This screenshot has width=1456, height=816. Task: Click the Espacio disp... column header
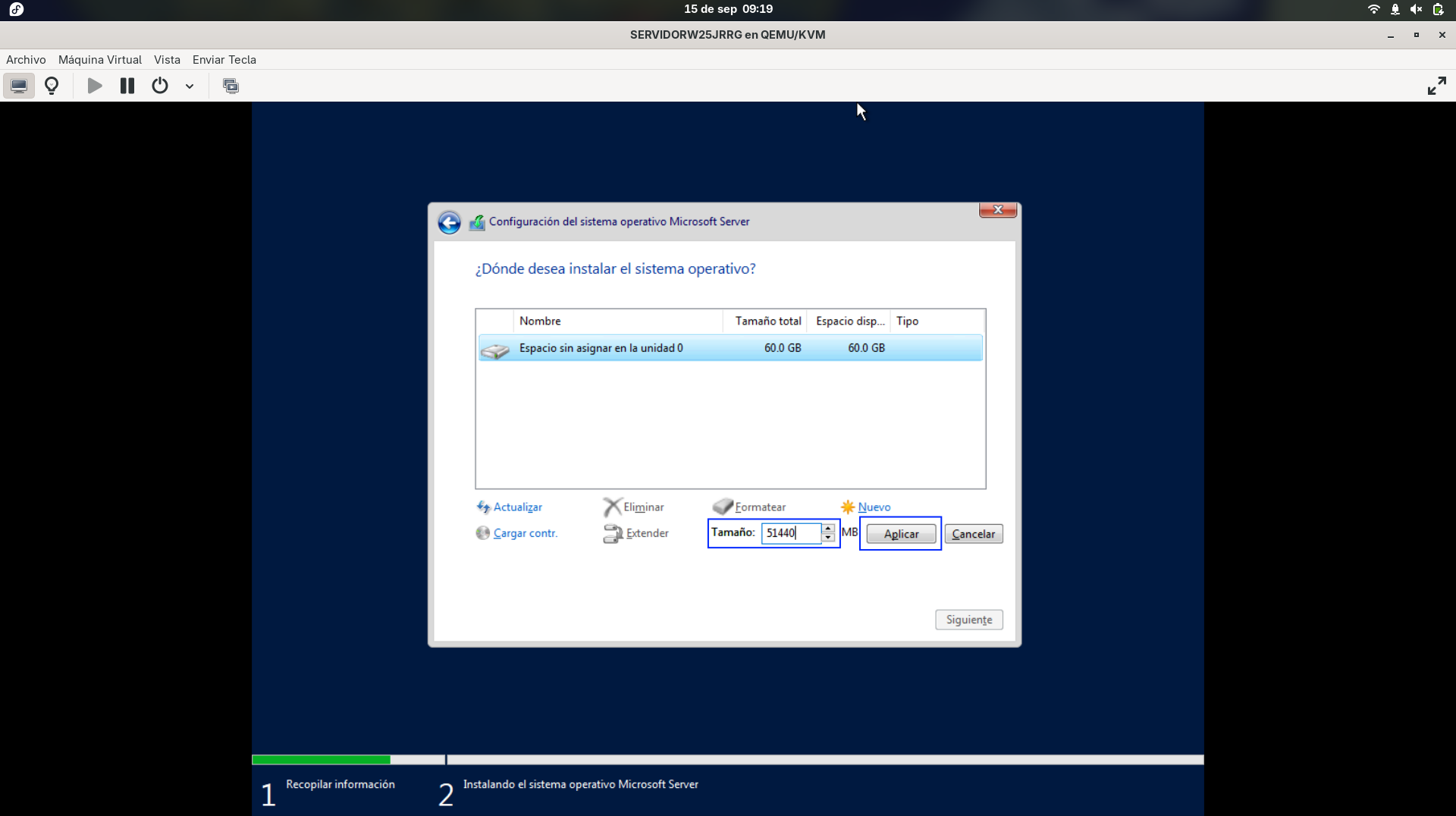click(849, 321)
